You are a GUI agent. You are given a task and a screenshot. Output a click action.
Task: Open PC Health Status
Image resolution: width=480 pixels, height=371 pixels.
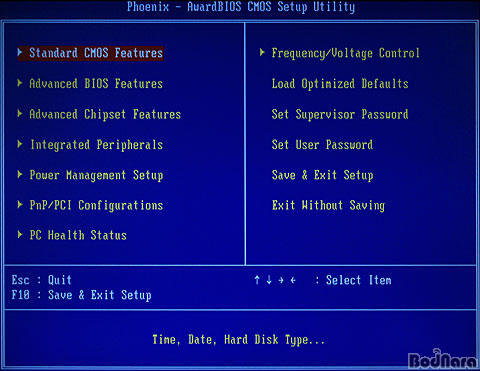coord(78,235)
